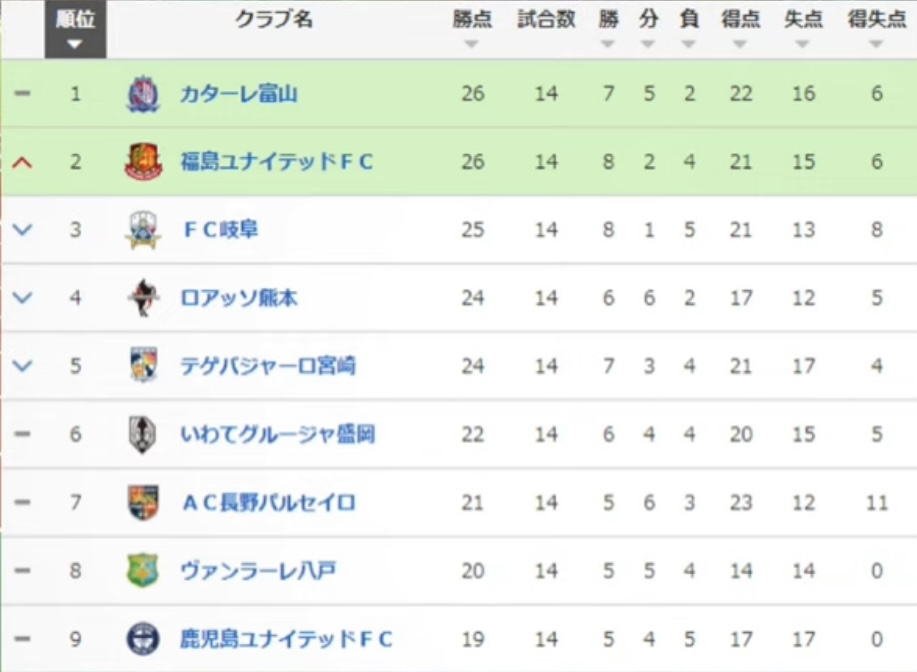The image size is (917, 672).
Task: Open テゲバジャーロ宮崎 club link
Action: click(268, 366)
